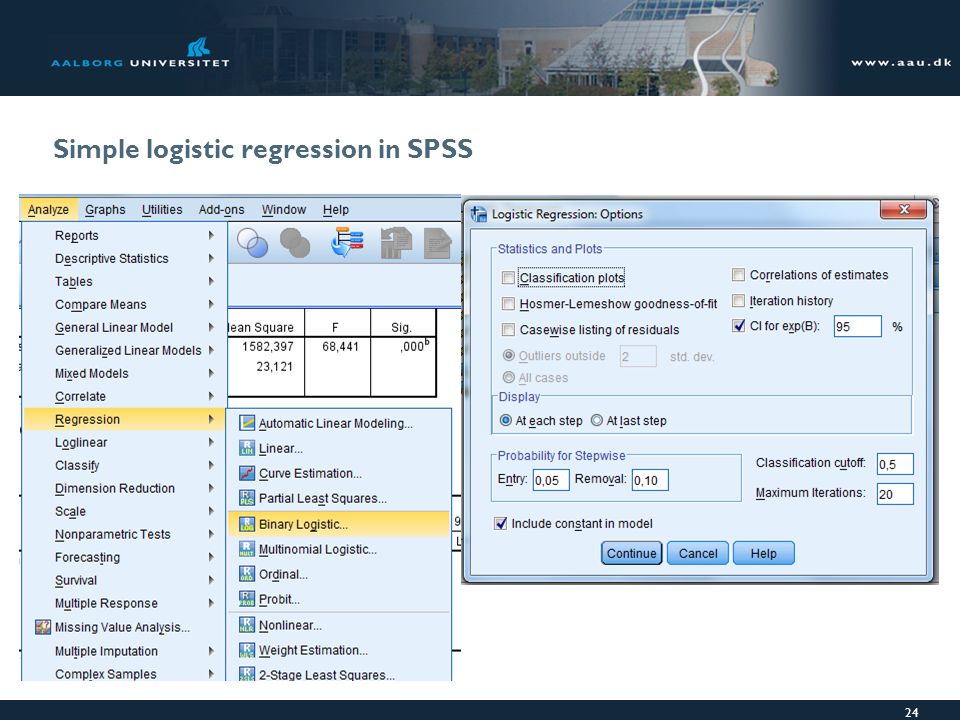The width and height of the screenshot is (960, 720).
Task: Click the stepwise Entry probability field
Action: click(x=551, y=480)
